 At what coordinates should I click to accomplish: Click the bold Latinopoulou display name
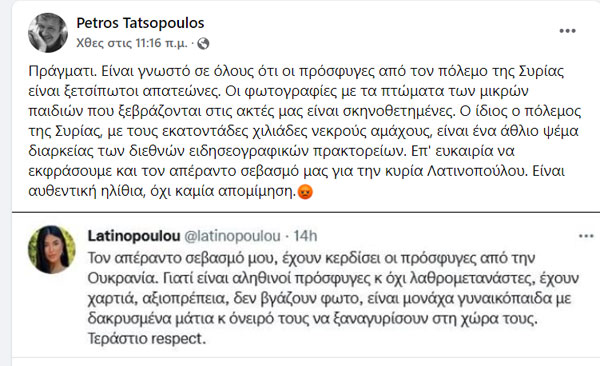click(134, 236)
